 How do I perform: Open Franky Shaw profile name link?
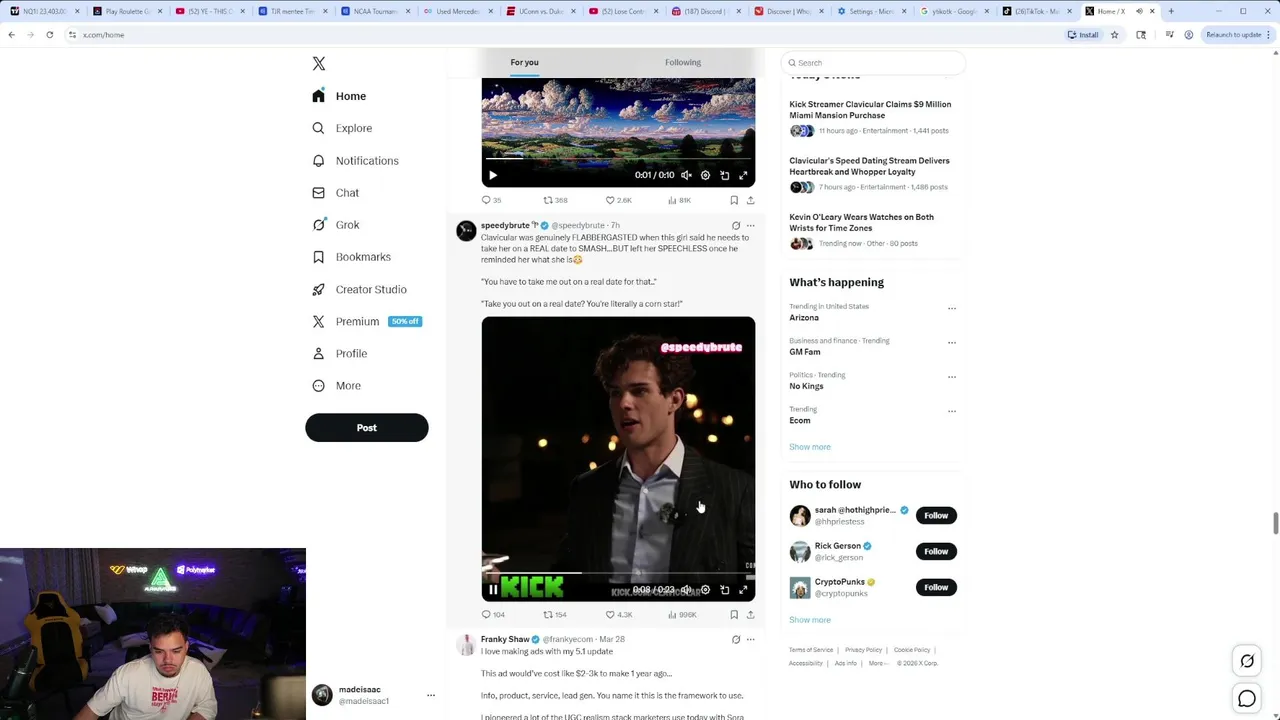[x=505, y=639]
